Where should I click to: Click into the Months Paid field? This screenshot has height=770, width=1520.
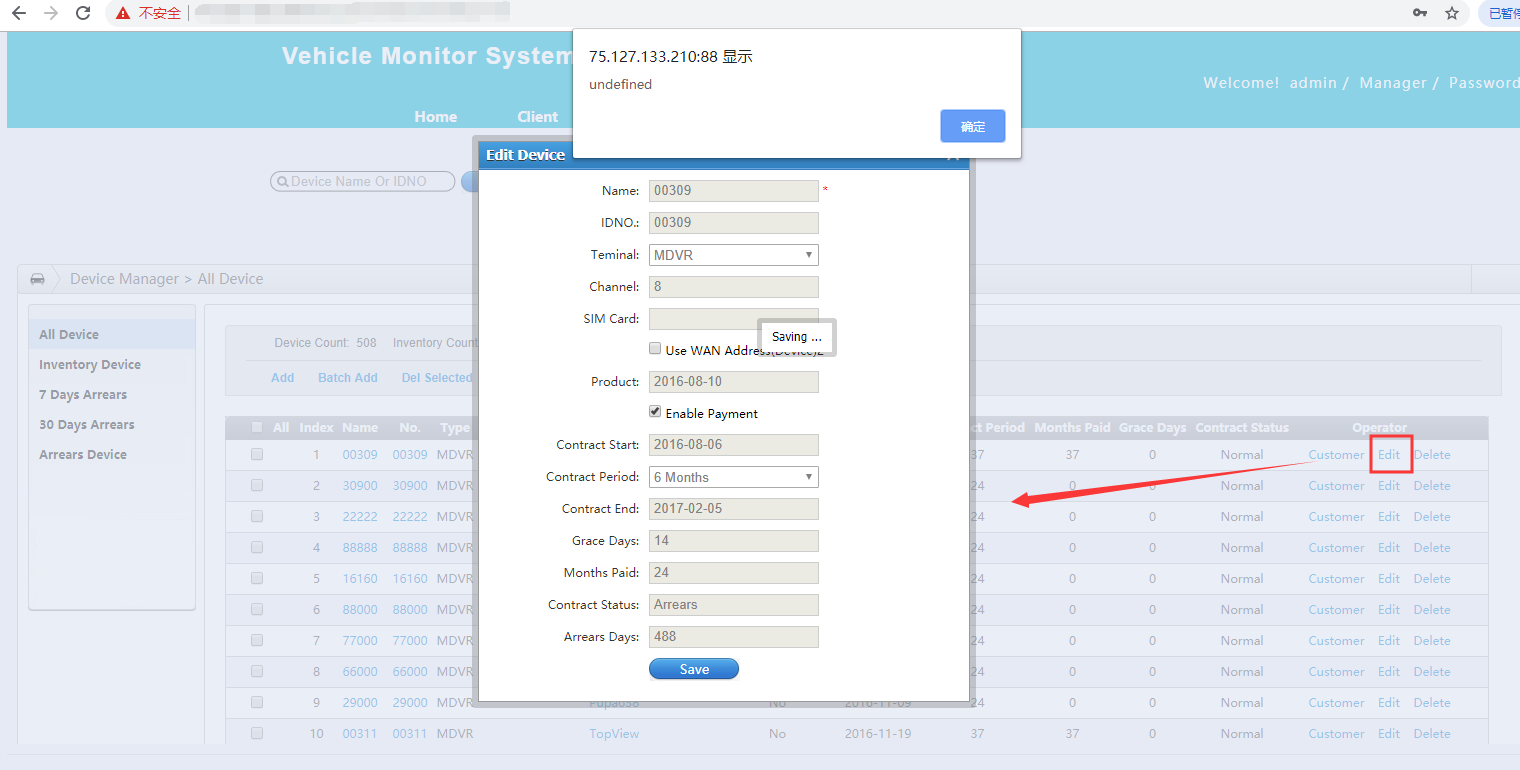[x=734, y=573]
